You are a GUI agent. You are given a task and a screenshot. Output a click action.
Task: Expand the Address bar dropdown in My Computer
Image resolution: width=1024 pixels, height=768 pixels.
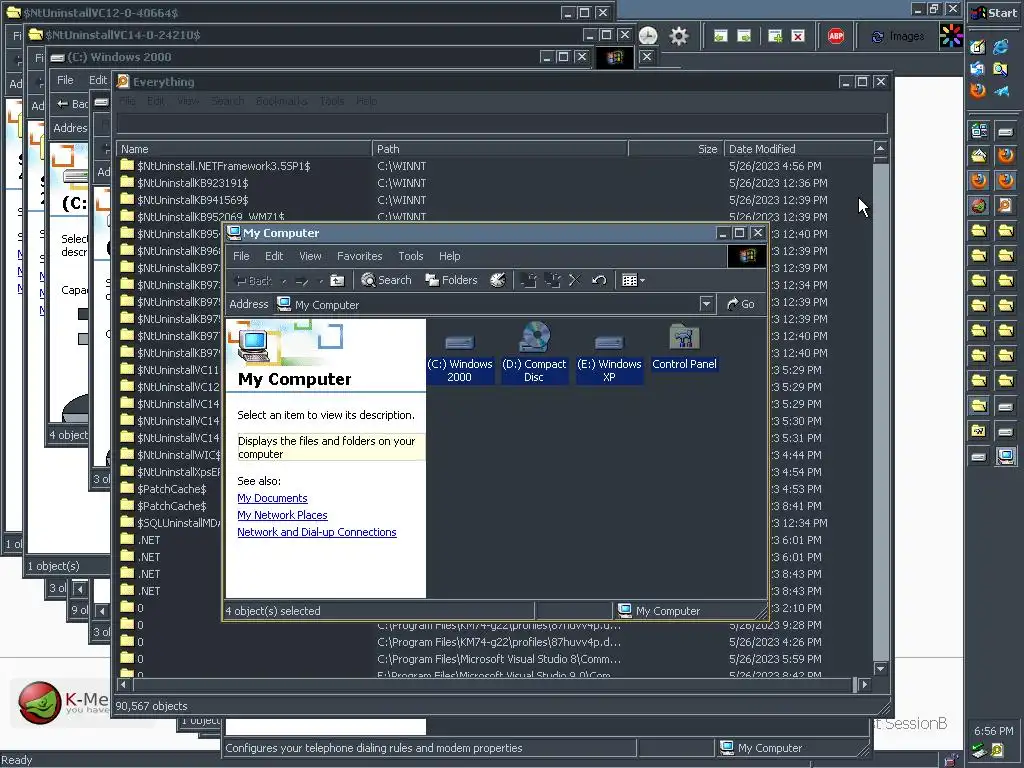(x=706, y=304)
